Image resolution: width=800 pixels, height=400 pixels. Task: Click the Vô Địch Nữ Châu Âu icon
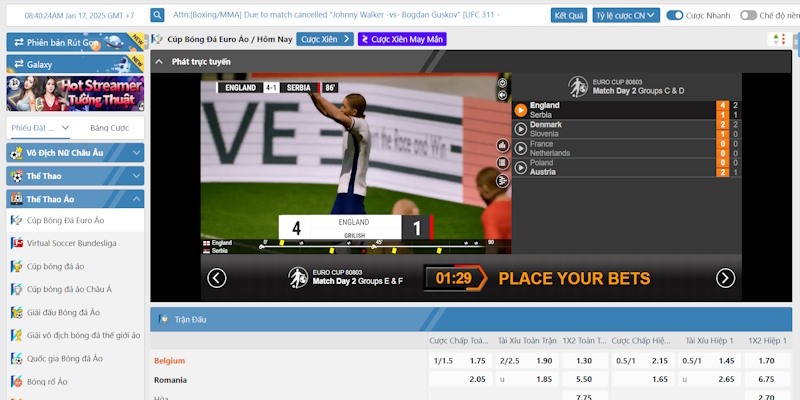point(17,153)
